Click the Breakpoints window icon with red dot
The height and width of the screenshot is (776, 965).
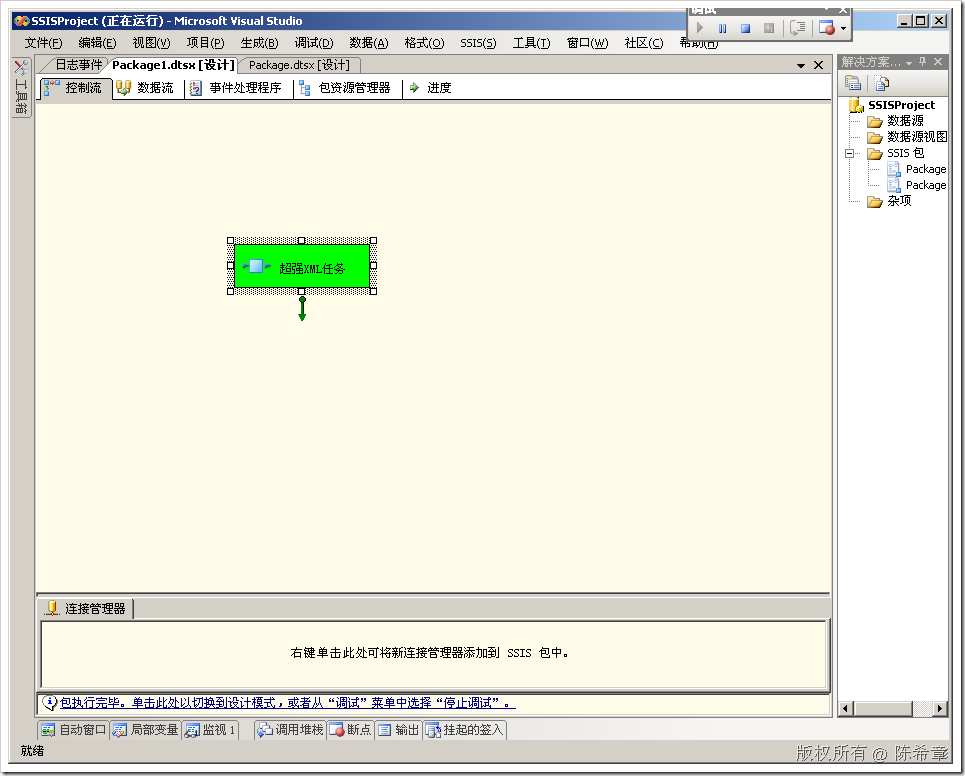(x=827, y=28)
